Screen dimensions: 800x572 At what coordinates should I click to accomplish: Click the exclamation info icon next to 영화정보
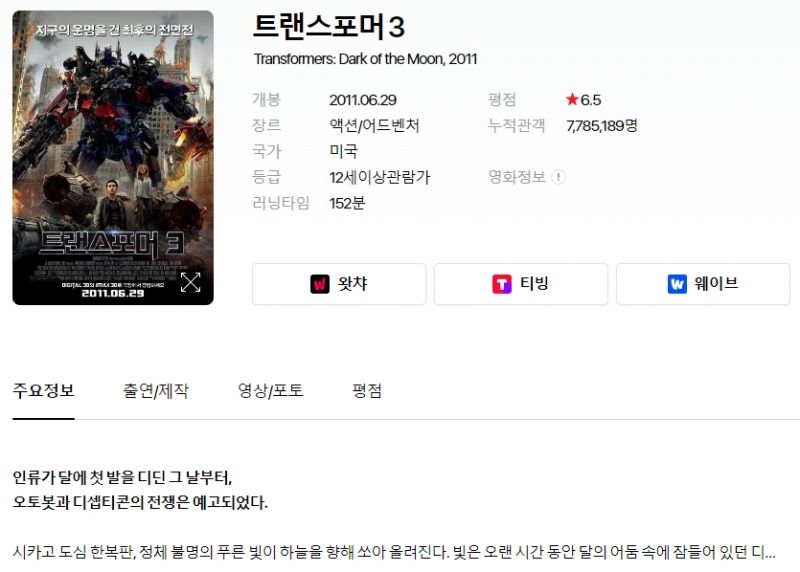point(559,177)
